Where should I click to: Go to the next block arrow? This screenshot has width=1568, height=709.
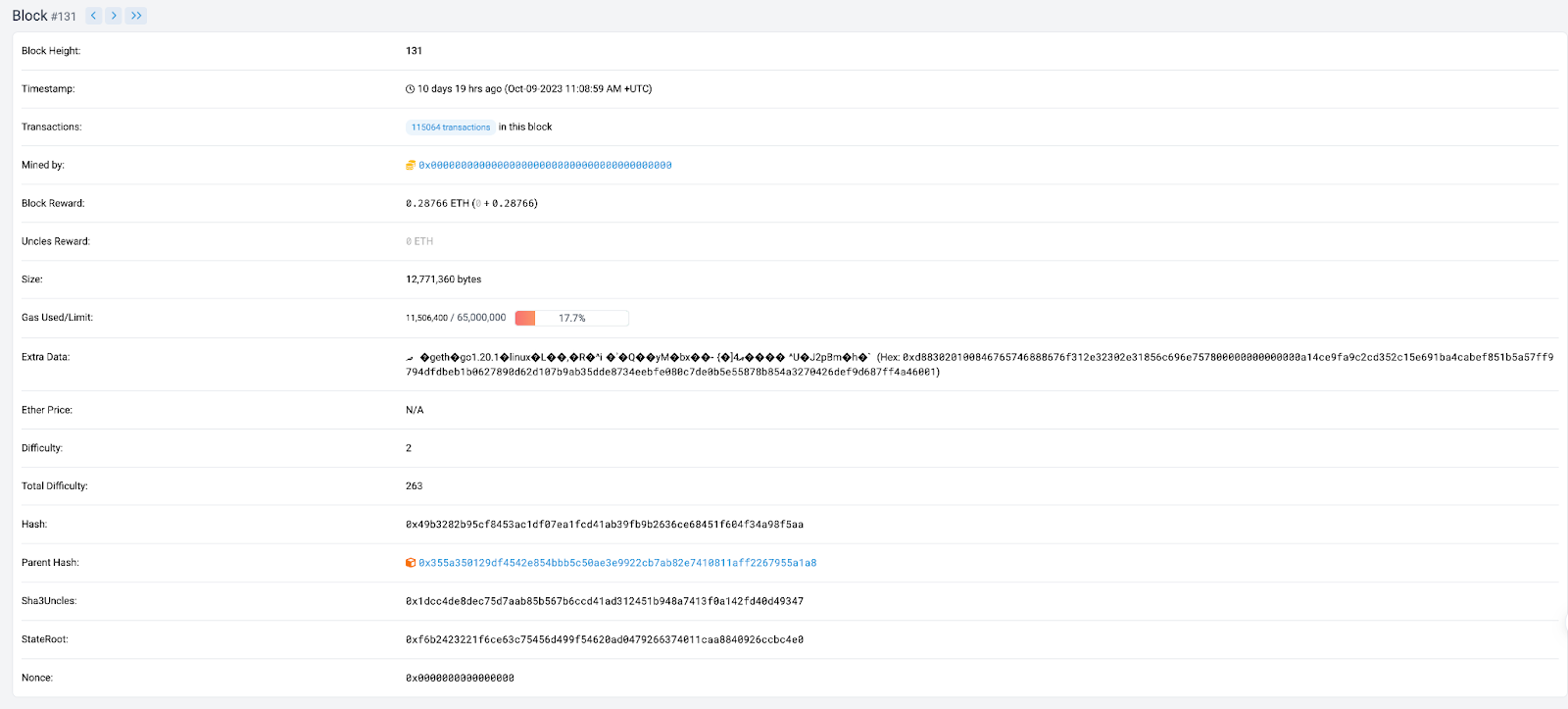point(115,16)
